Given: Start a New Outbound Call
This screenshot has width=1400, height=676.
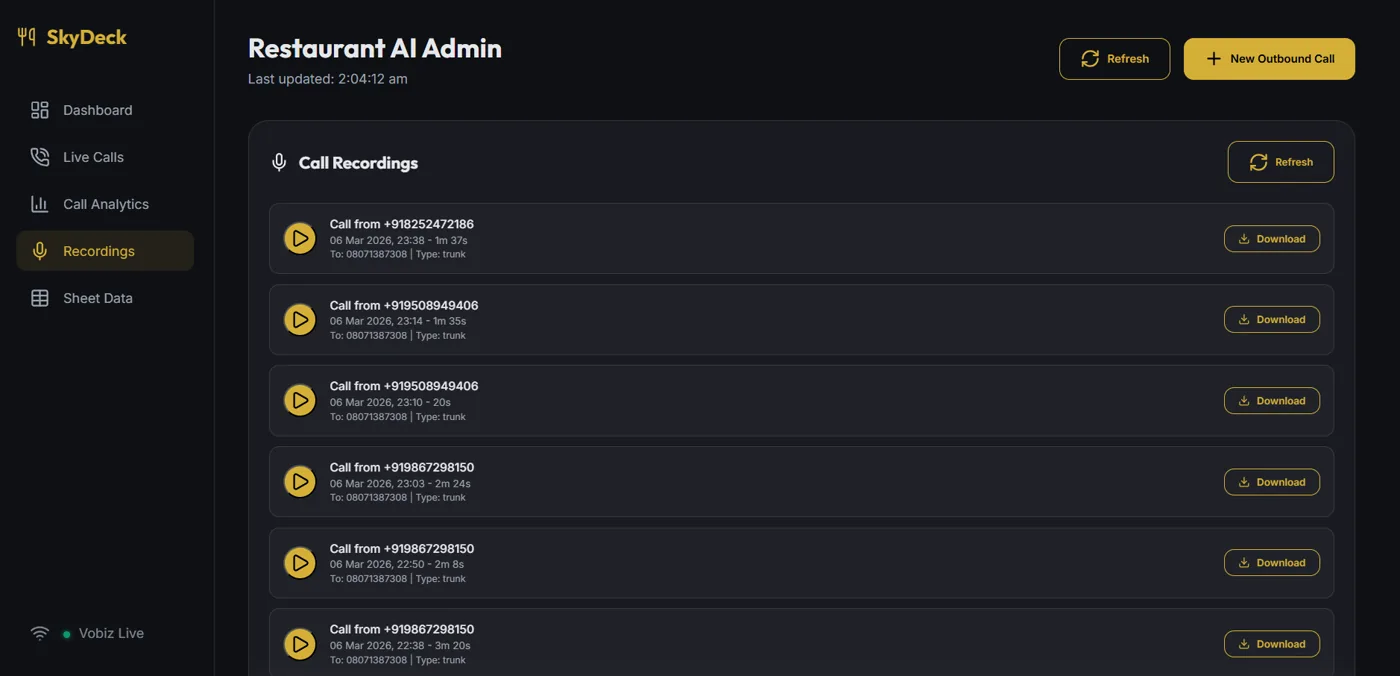Looking at the screenshot, I should [x=1269, y=59].
